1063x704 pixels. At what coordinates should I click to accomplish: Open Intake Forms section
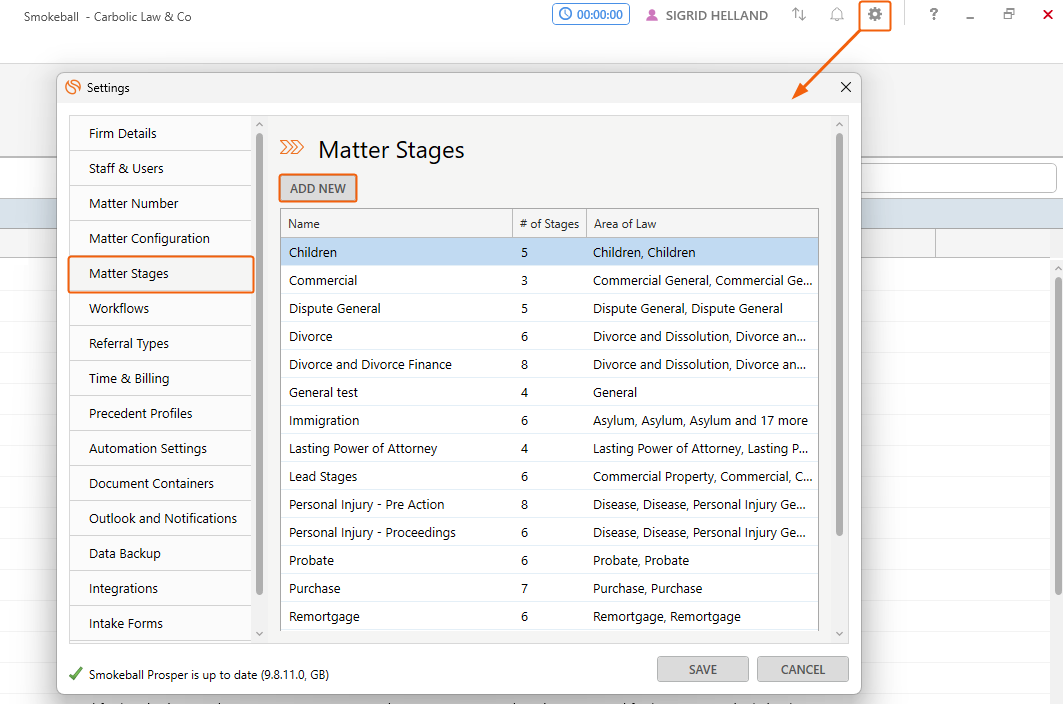coord(160,623)
